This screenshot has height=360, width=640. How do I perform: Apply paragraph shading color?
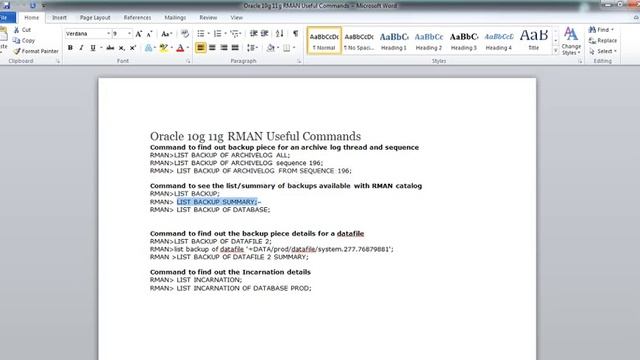(270, 48)
